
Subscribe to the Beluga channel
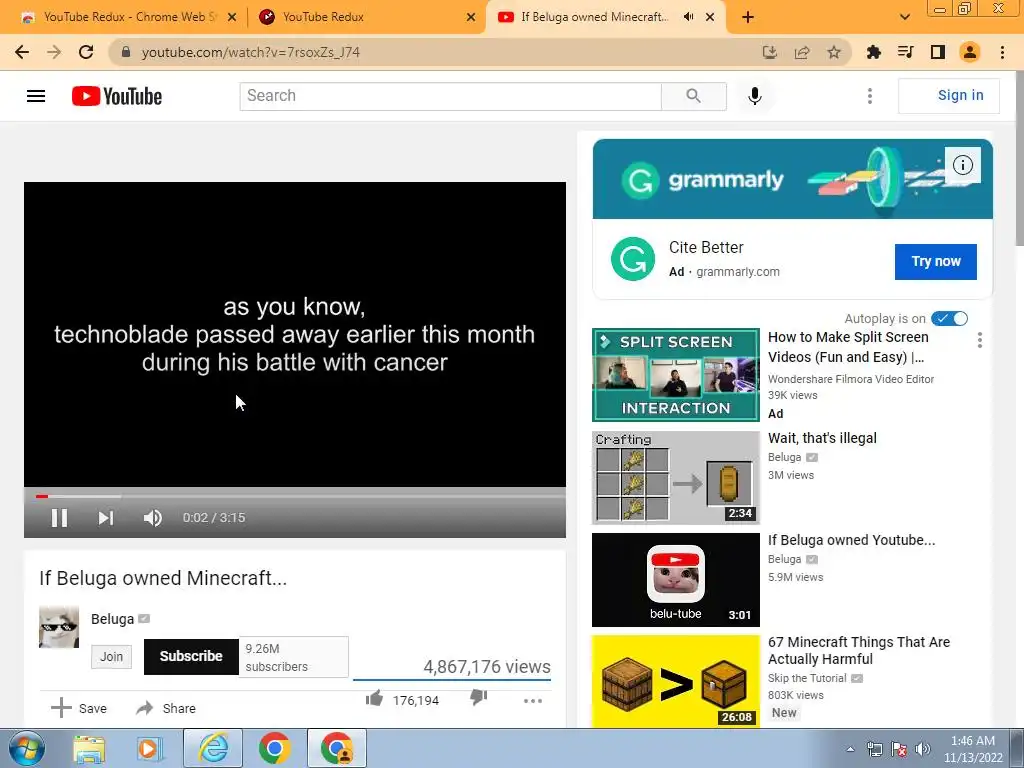tap(191, 656)
